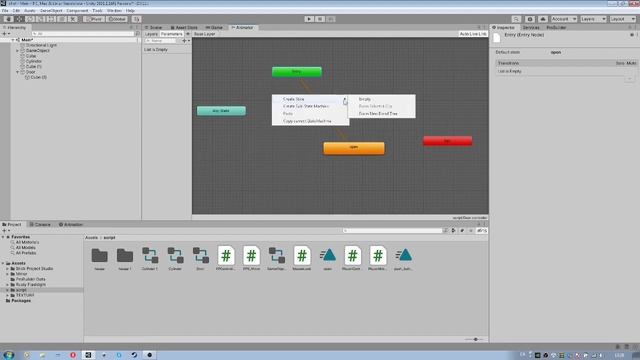Open the Layout dropdown
The height and width of the screenshot is (360, 640).
tap(623, 19)
